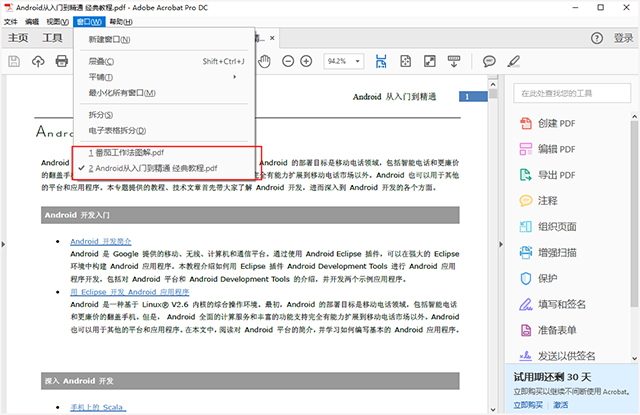
Task: Choose 电子表格拆分 menu item
Action: tap(162, 131)
